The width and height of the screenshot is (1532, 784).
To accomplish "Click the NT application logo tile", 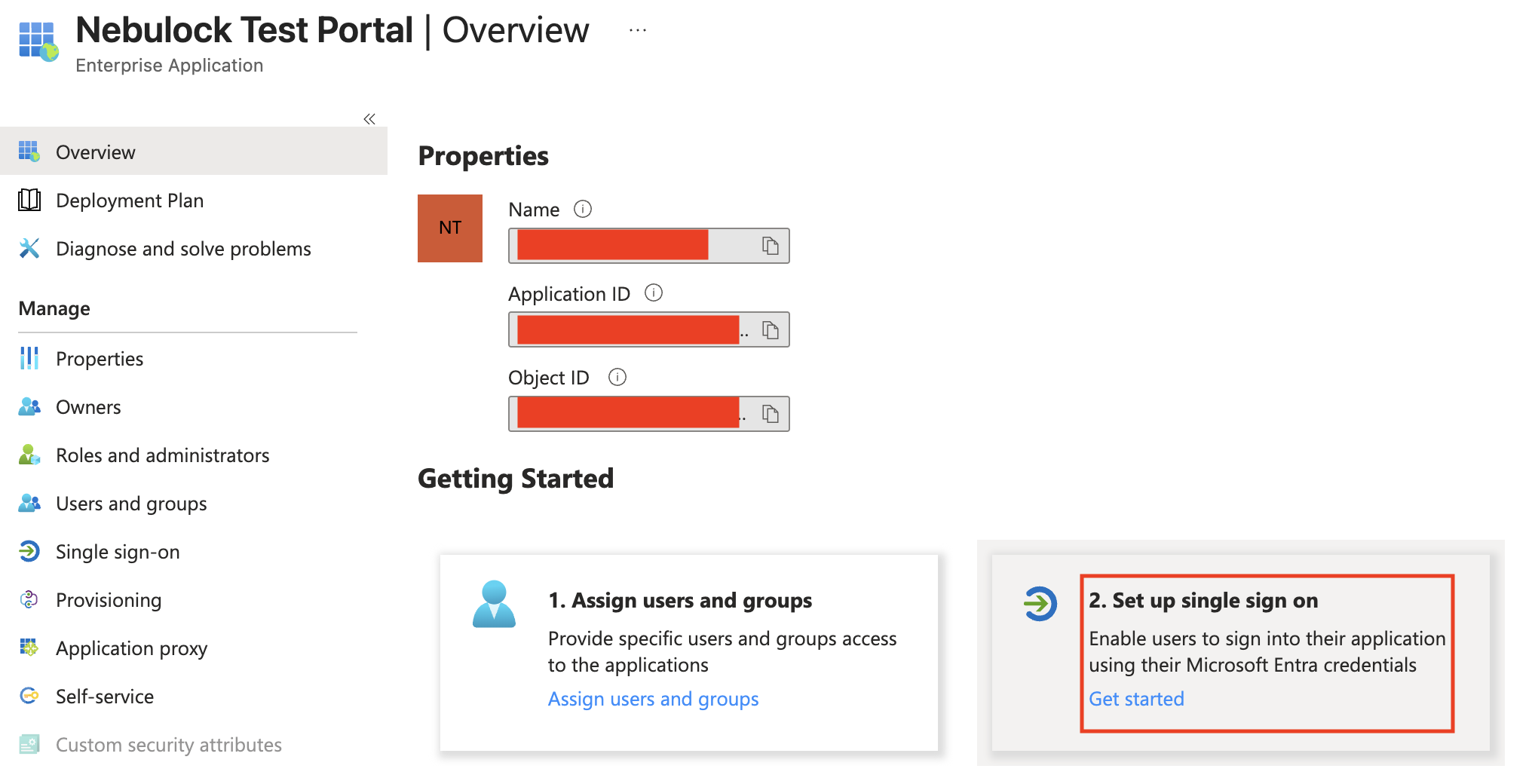I will tap(450, 228).
